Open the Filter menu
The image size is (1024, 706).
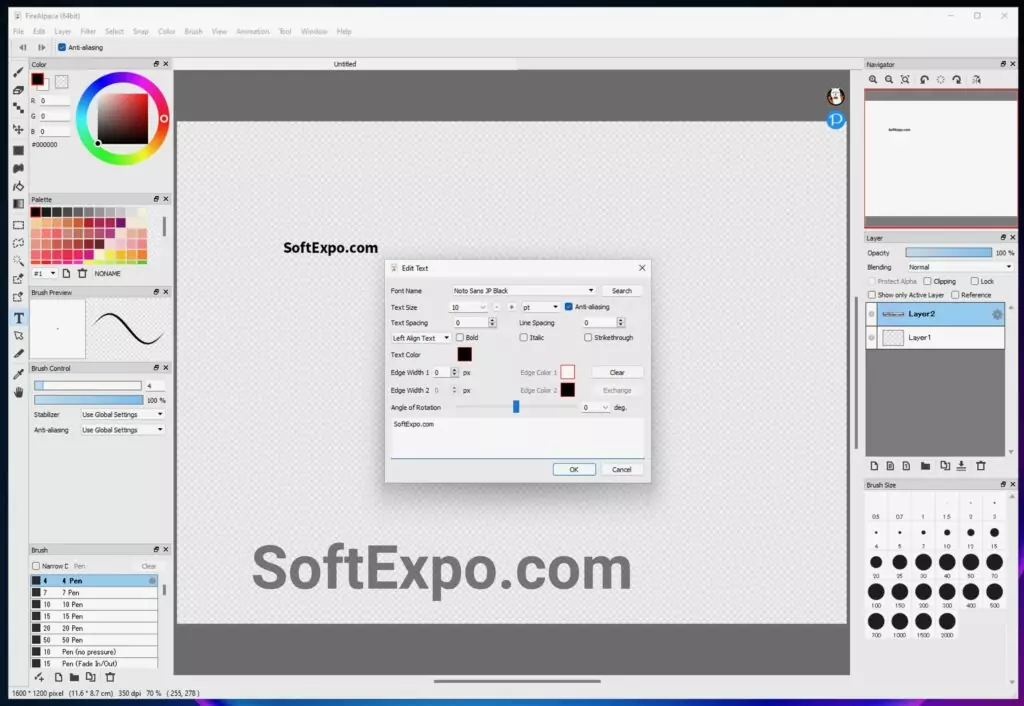click(88, 31)
